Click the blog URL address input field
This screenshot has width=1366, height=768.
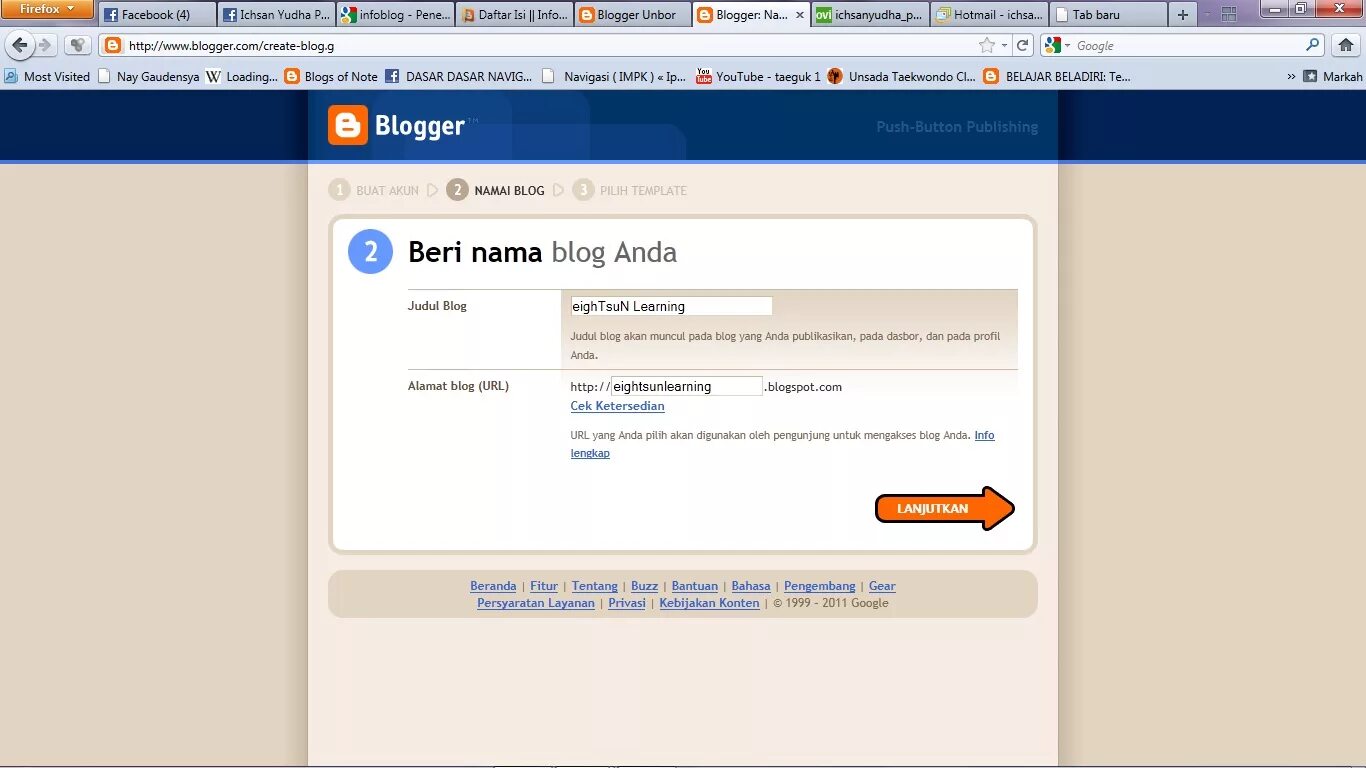coord(687,386)
